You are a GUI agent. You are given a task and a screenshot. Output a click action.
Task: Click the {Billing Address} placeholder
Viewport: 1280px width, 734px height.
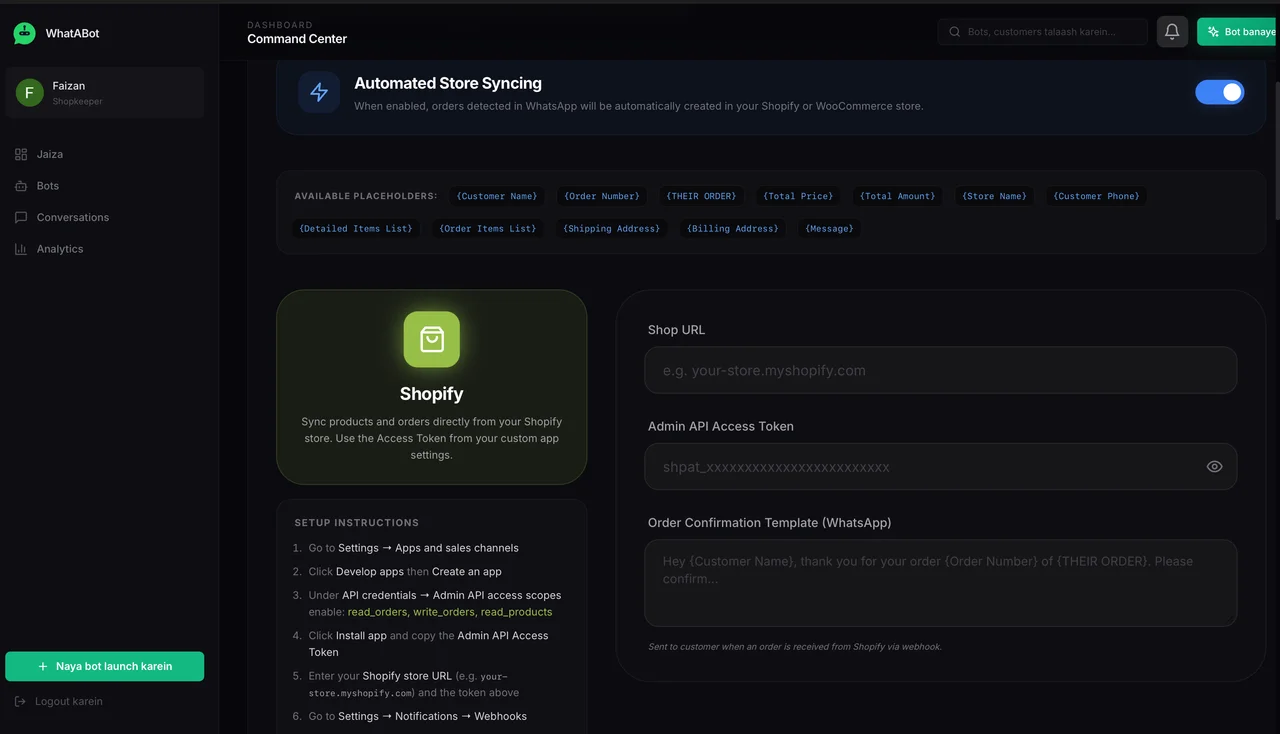[x=733, y=228]
